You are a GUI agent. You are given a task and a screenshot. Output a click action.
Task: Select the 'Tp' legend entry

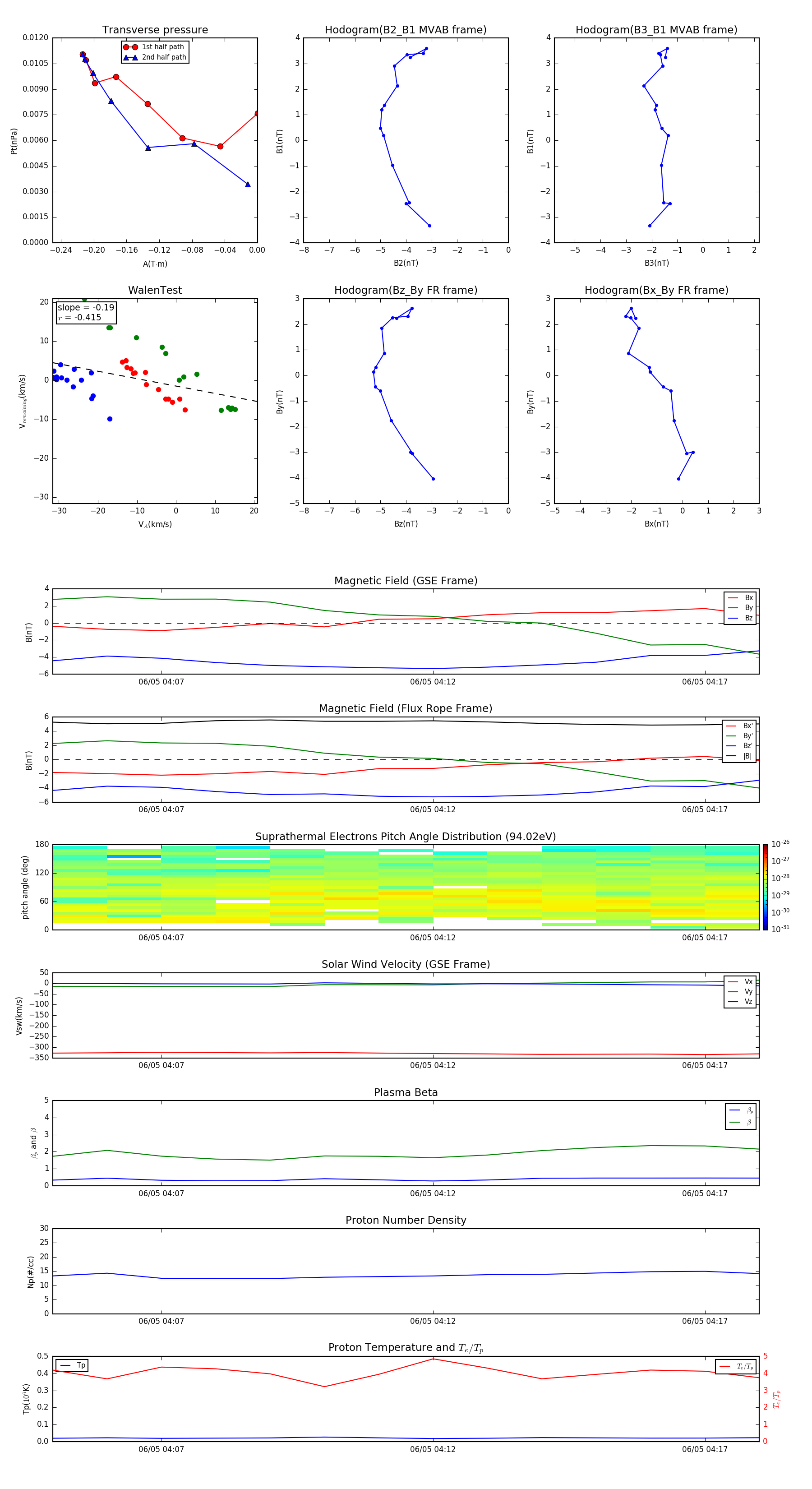coord(73,1365)
